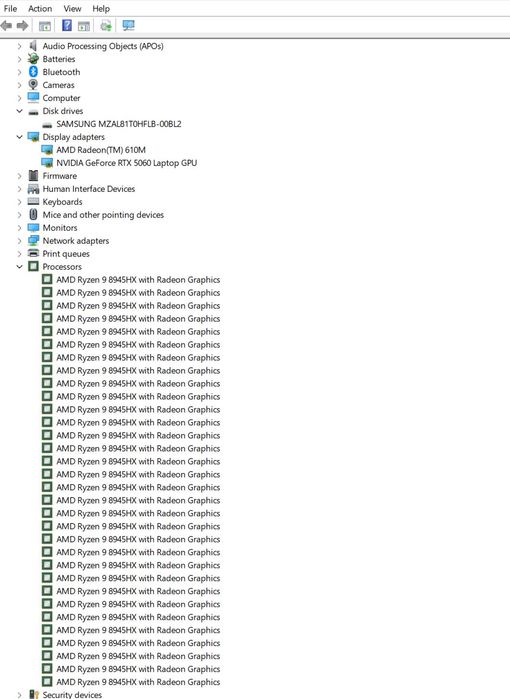The image size is (510, 699).
Task: Collapse the Display adapters node
Action: pos(19,137)
